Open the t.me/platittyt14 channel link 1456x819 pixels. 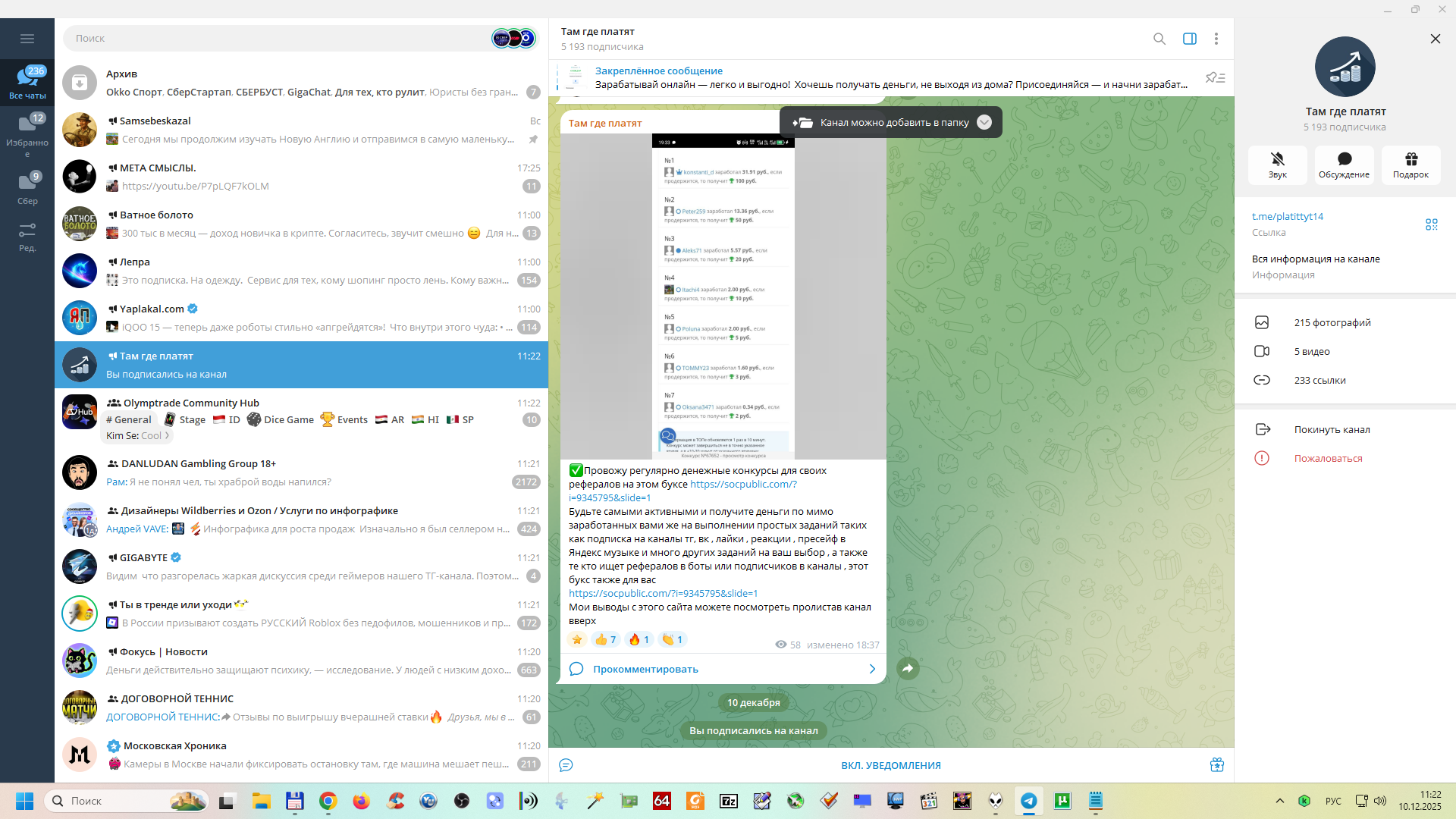click(1287, 216)
